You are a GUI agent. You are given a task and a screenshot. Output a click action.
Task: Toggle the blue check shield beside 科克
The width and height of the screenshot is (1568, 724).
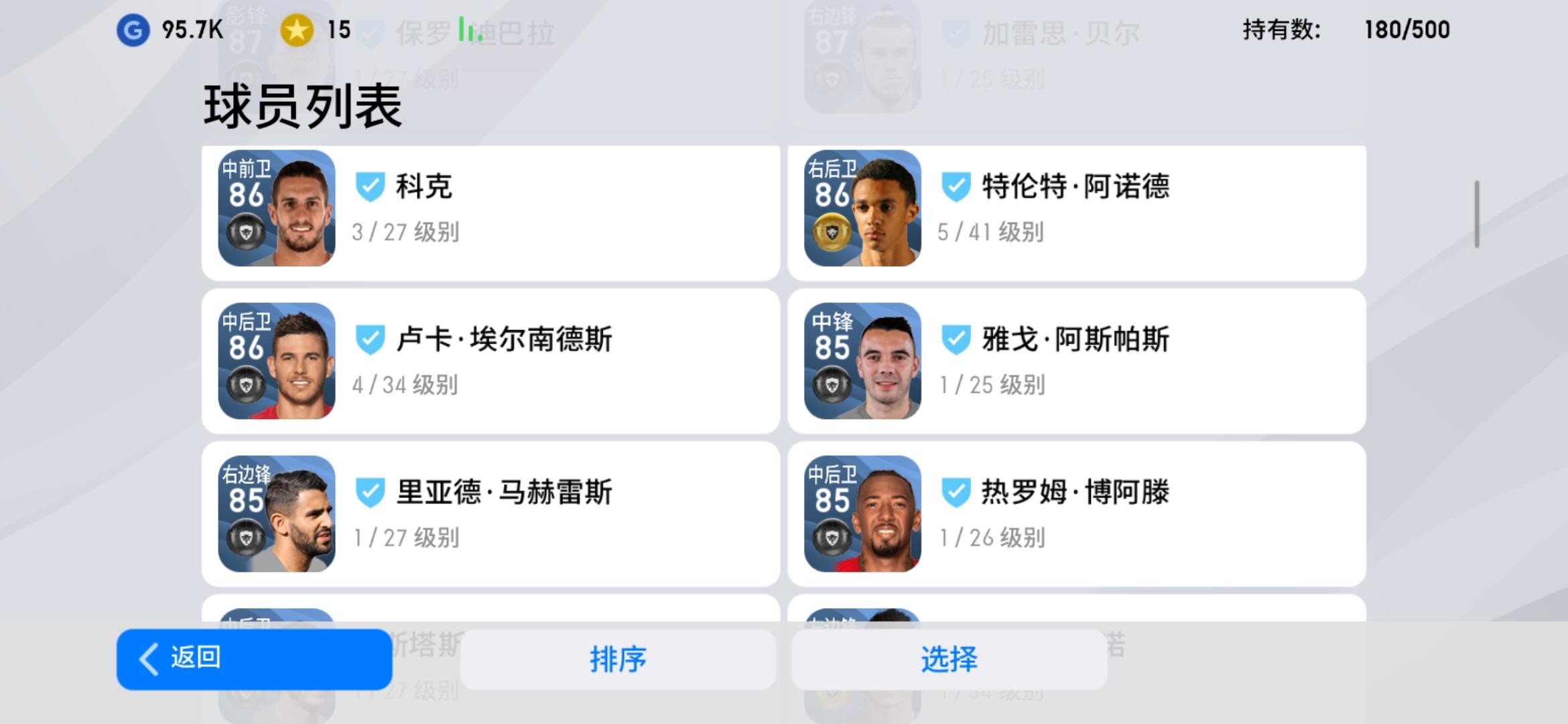[370, 187]
